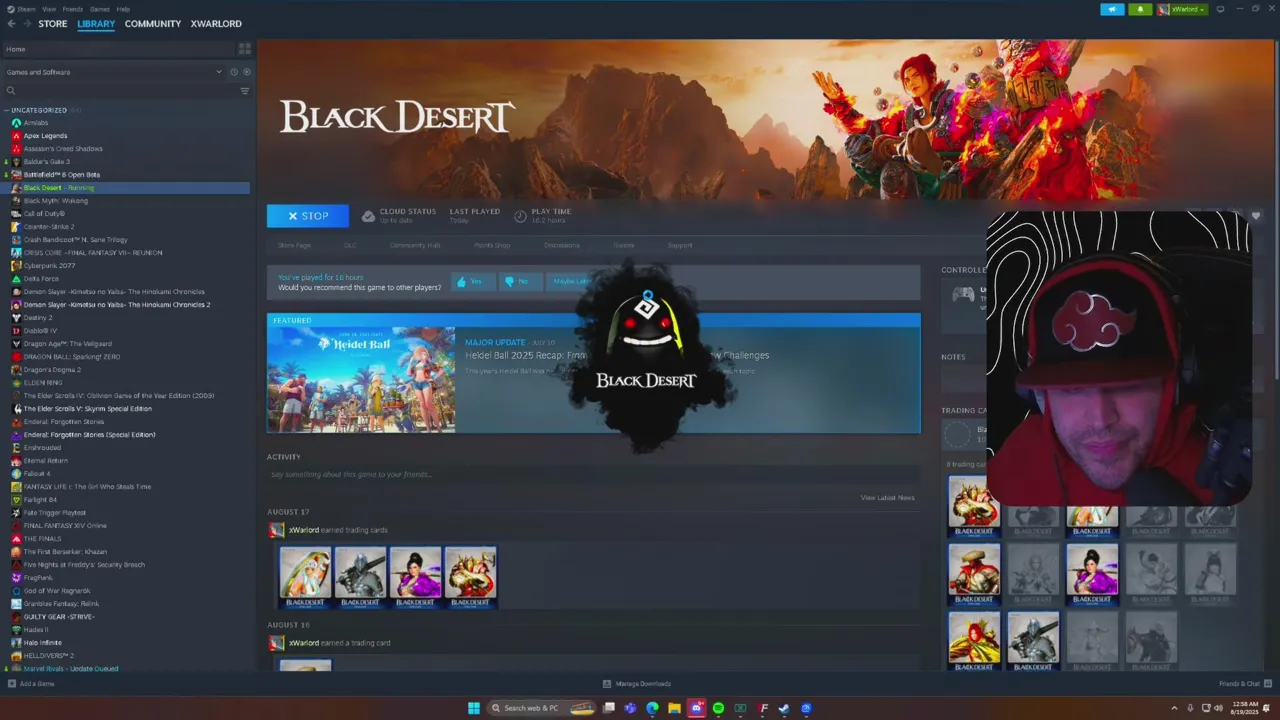
Task: Open the announcements megaphone button
Action: click(x=1112, y=9)
